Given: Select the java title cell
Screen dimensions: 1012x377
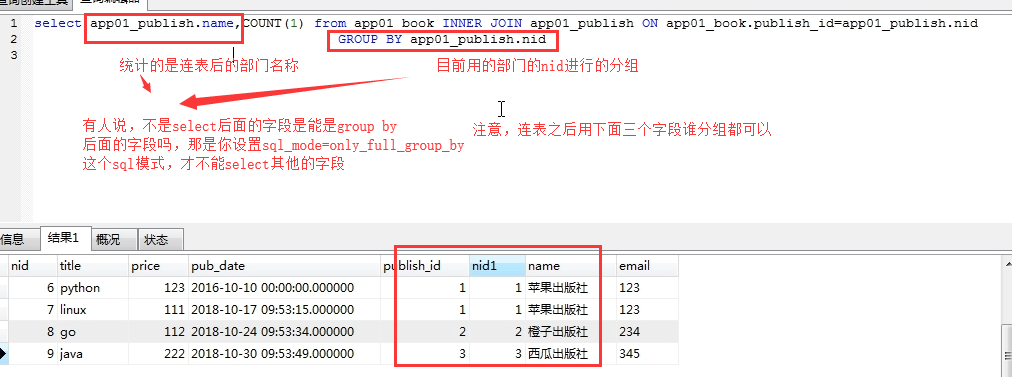Looking at the screenshot, I should (x=93, y=354).
